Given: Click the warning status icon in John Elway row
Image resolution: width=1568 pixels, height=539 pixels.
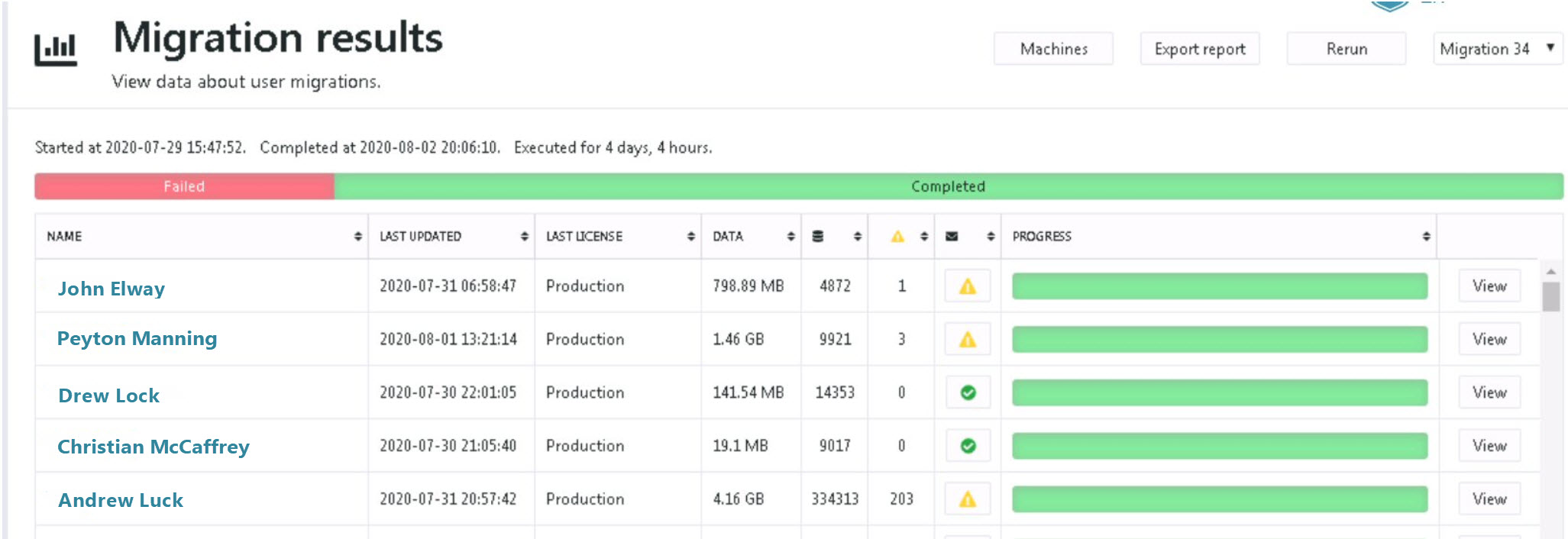Looking at the screenshot, I should click(x=968, y=286).
